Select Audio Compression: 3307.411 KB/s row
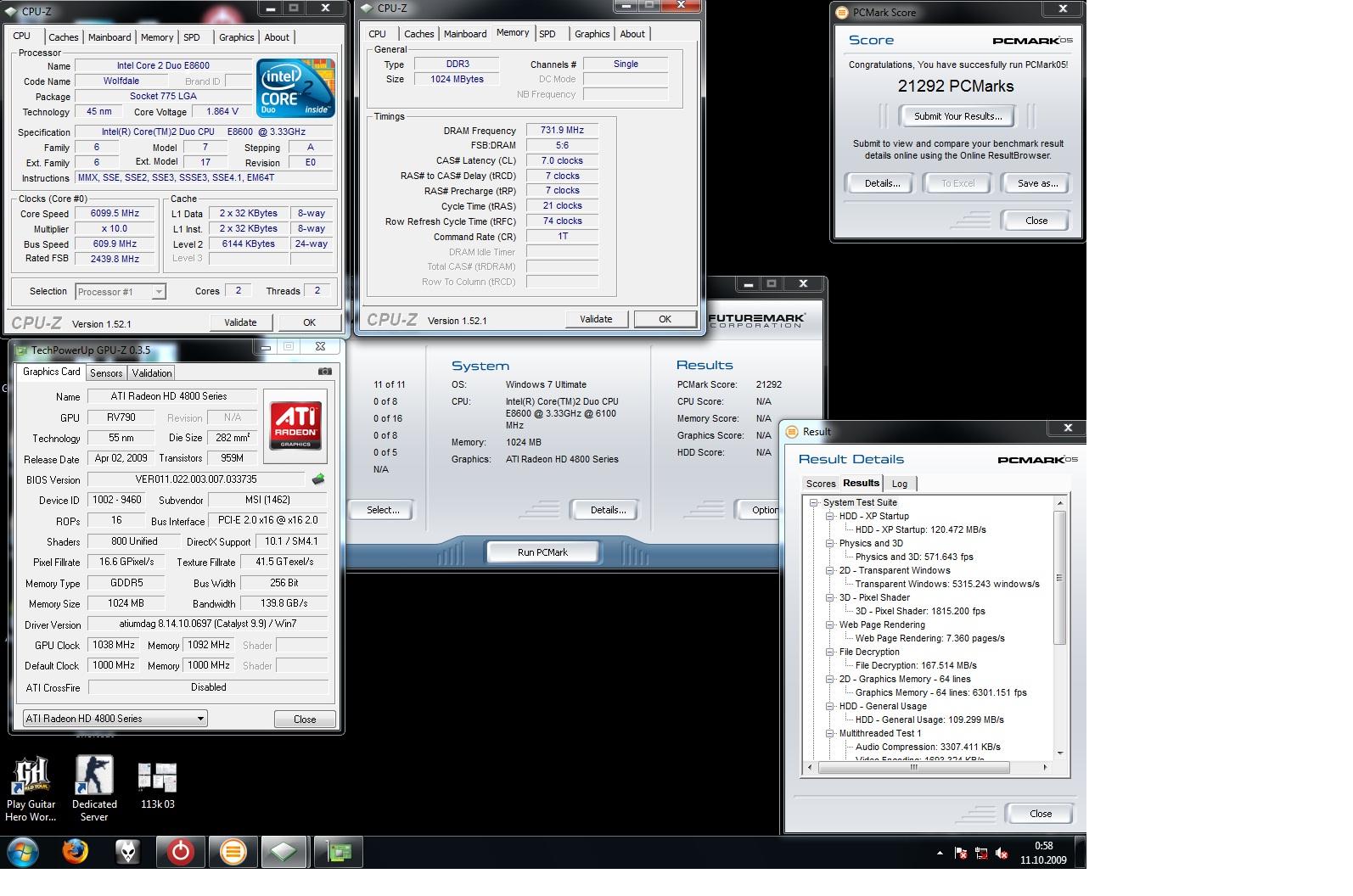Image resolution: width=1353 pixels, height=896 pixels. (x=928, y=747)
